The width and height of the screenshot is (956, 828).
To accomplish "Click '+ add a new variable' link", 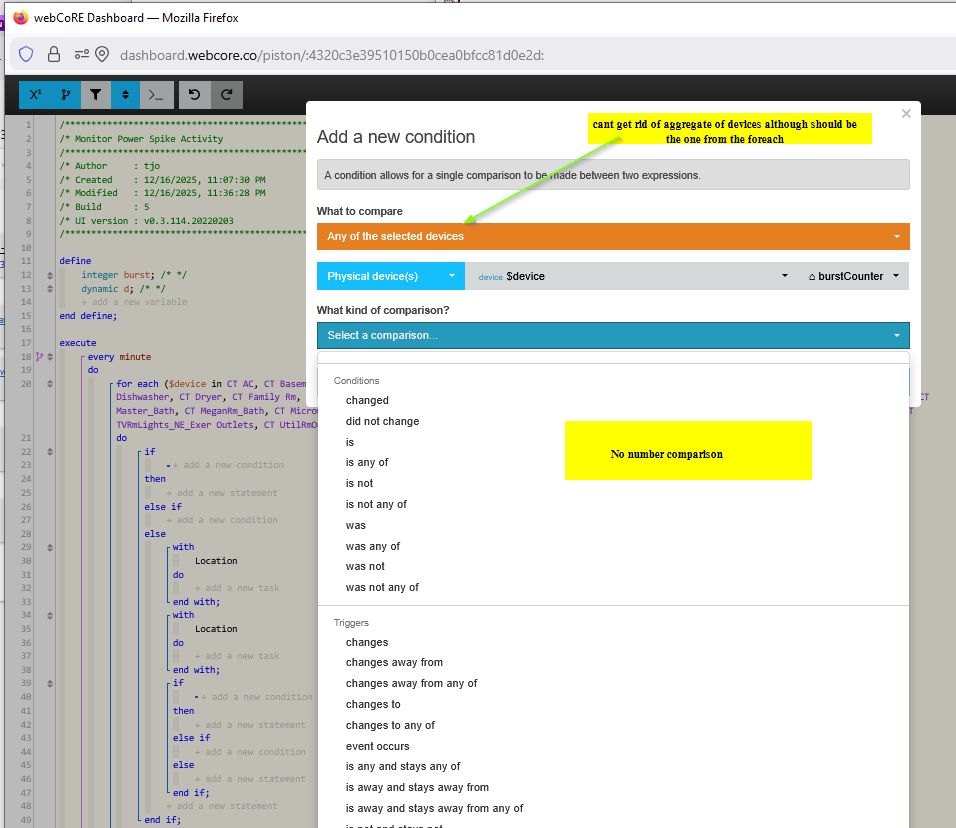I will click(x=134, y=302).
